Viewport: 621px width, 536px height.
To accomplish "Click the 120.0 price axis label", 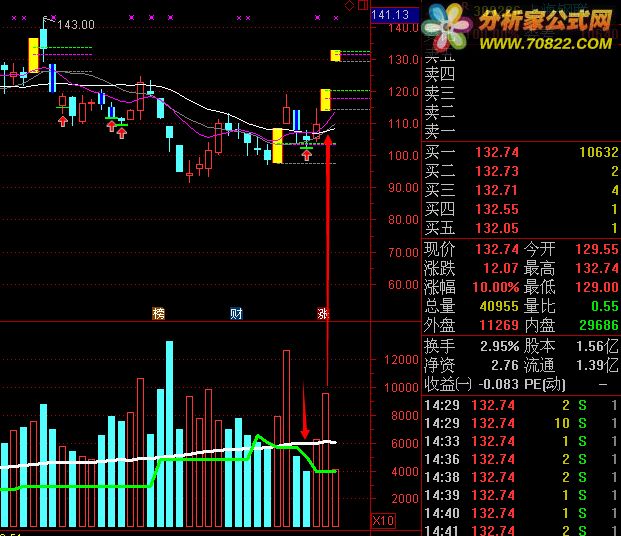I will [403, 92].
